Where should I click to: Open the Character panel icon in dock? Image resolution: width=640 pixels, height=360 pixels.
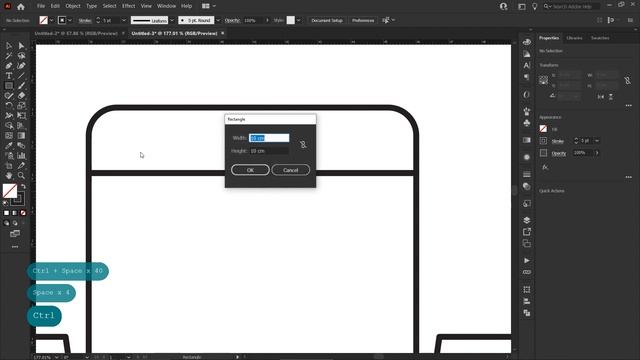click(x=527, y=65)
